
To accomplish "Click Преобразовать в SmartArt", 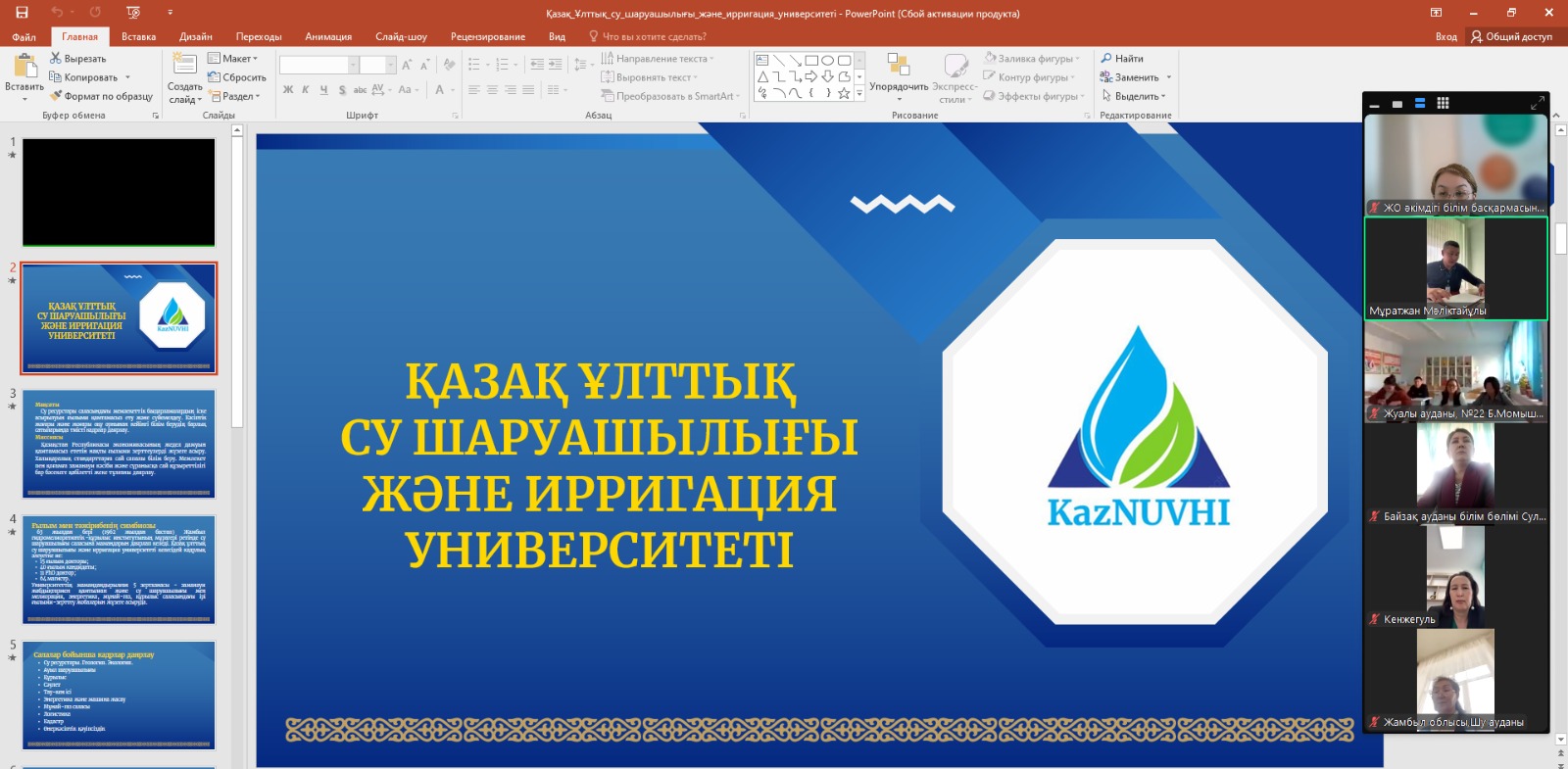I will (671, 96).
